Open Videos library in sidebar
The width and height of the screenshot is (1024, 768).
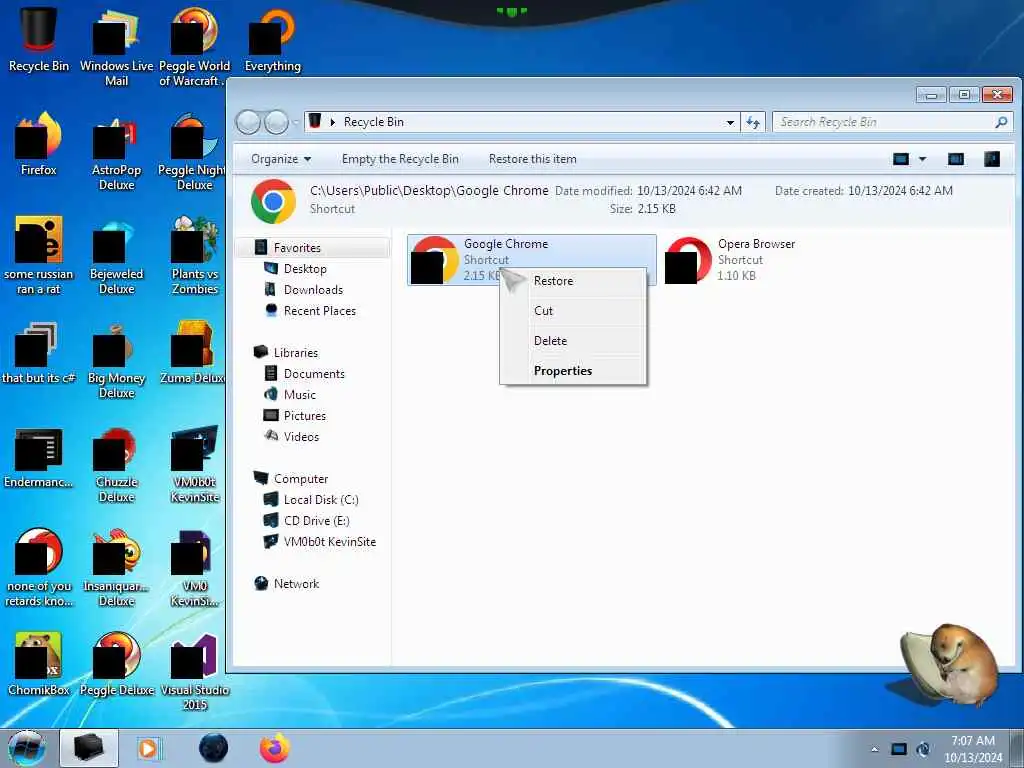300,436
